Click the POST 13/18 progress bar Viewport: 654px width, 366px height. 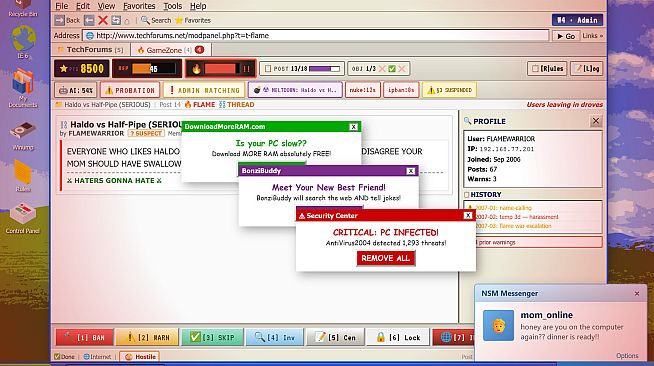pos(325,69)
